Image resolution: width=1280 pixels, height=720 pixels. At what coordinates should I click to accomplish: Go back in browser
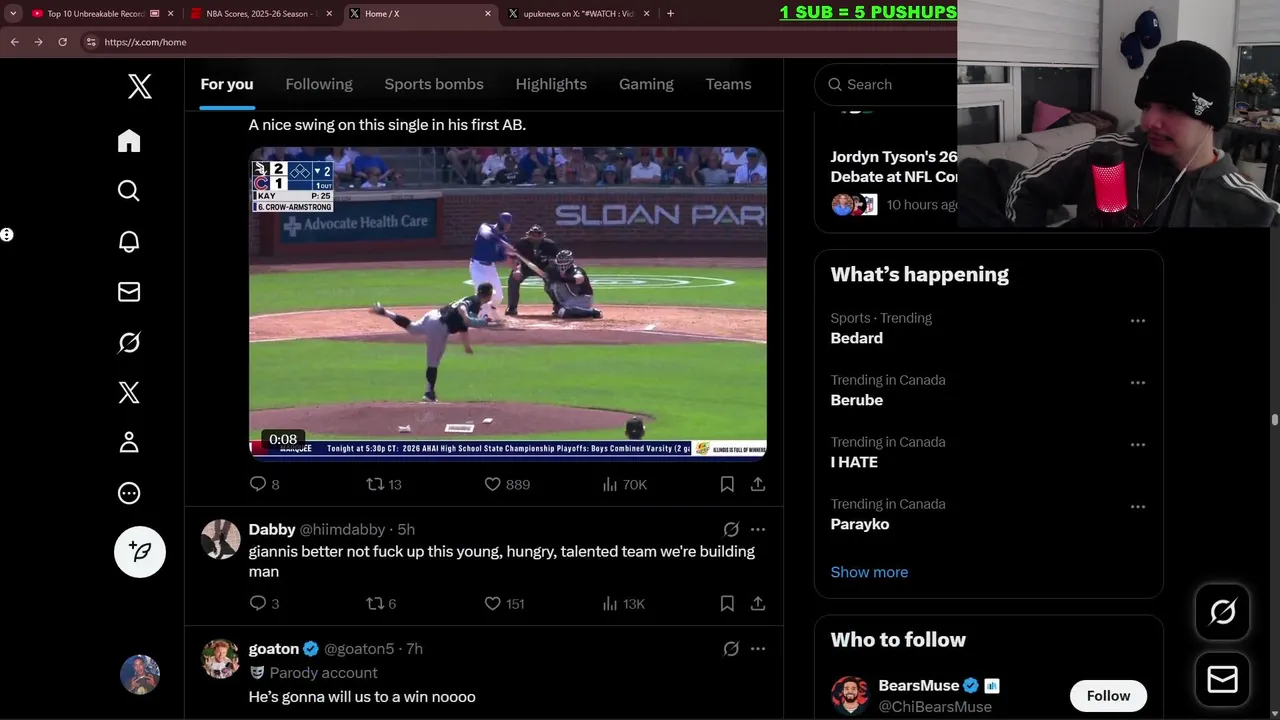tap(14, 42)
